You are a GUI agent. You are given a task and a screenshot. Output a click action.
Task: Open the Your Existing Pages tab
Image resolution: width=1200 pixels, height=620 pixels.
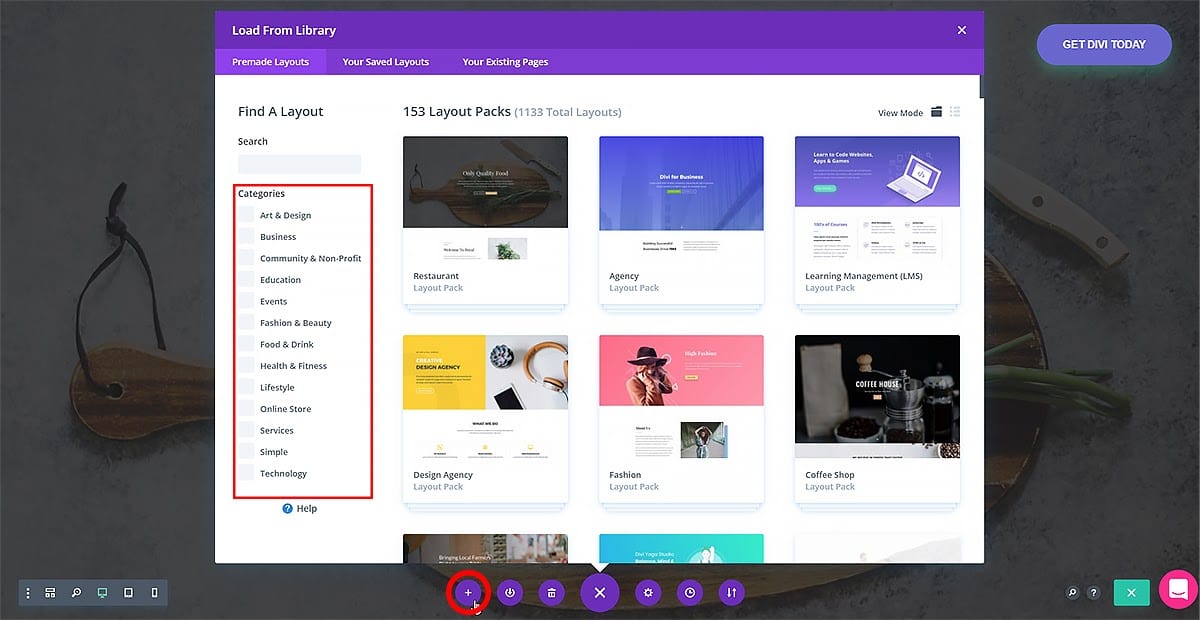505,62
